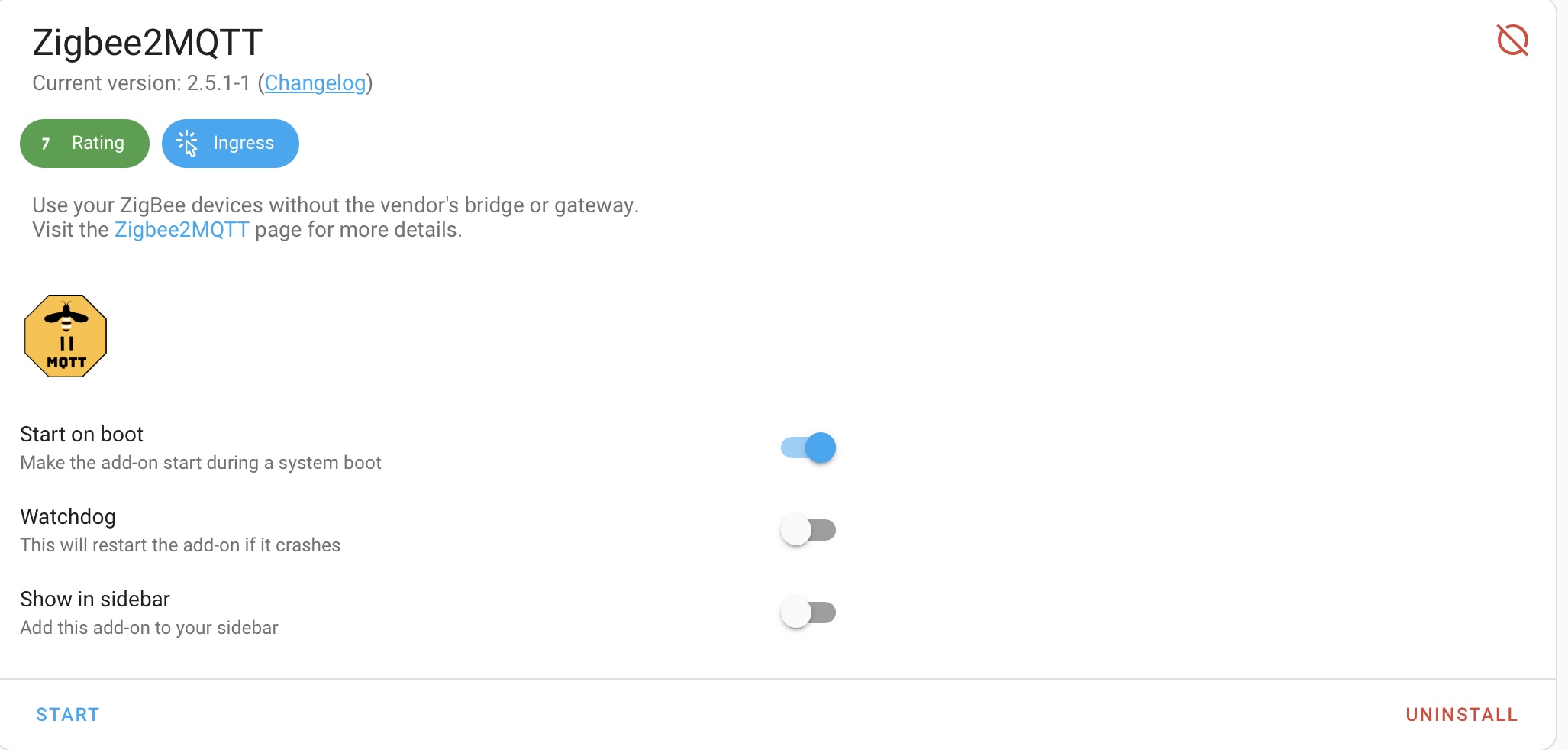Click the Zigbee2MQTT bee logo image
The height and width of the screenshot is (750, 1568).
coord(66,336)
